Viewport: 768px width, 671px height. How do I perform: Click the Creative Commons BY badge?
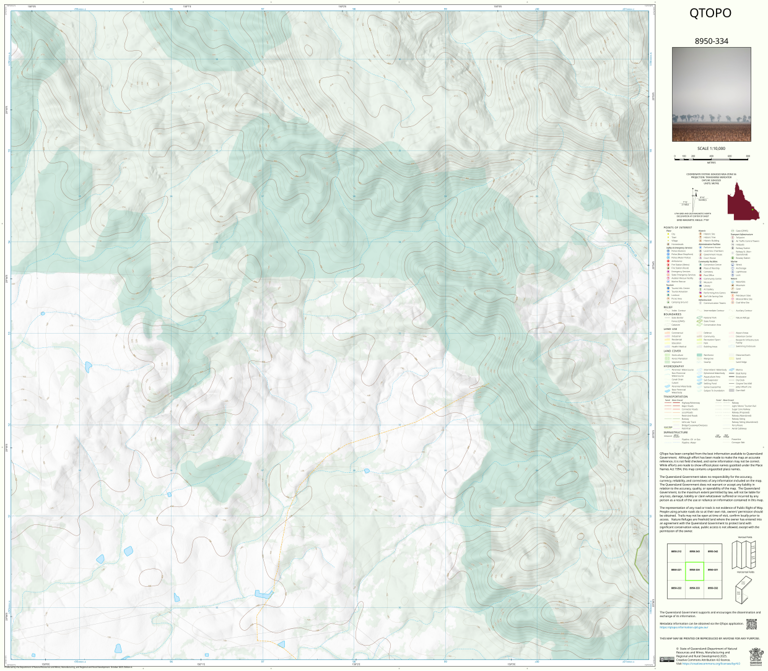tap(667, 659)
